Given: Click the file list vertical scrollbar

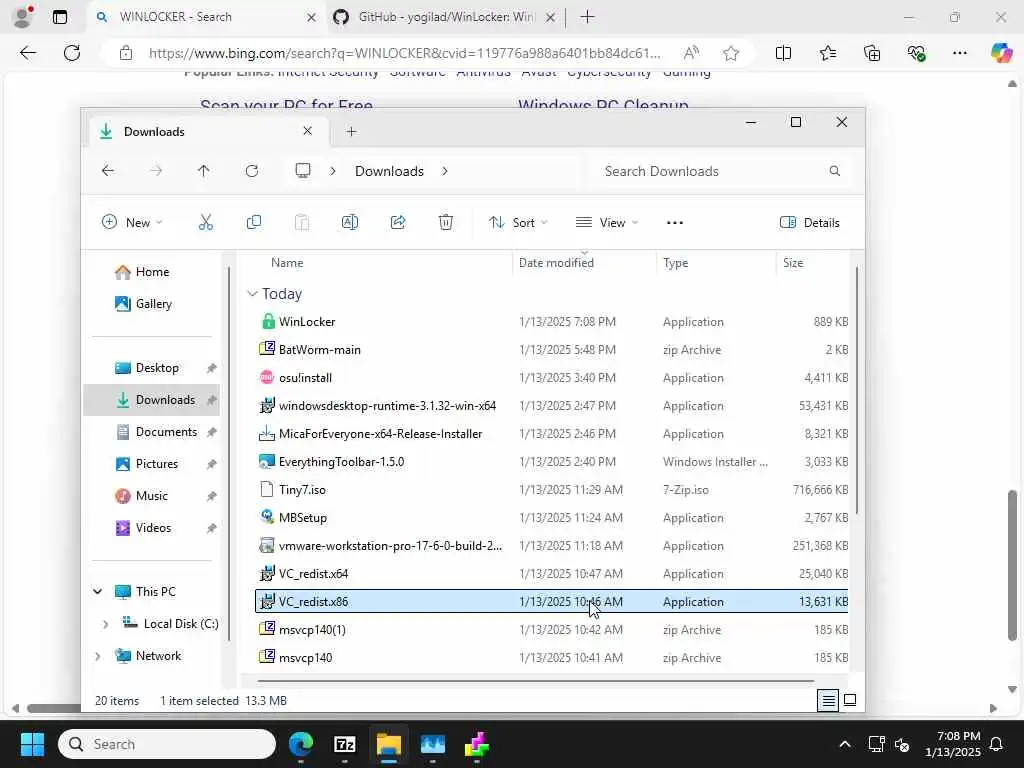Looking at the screenshot, I should [857, 391].
